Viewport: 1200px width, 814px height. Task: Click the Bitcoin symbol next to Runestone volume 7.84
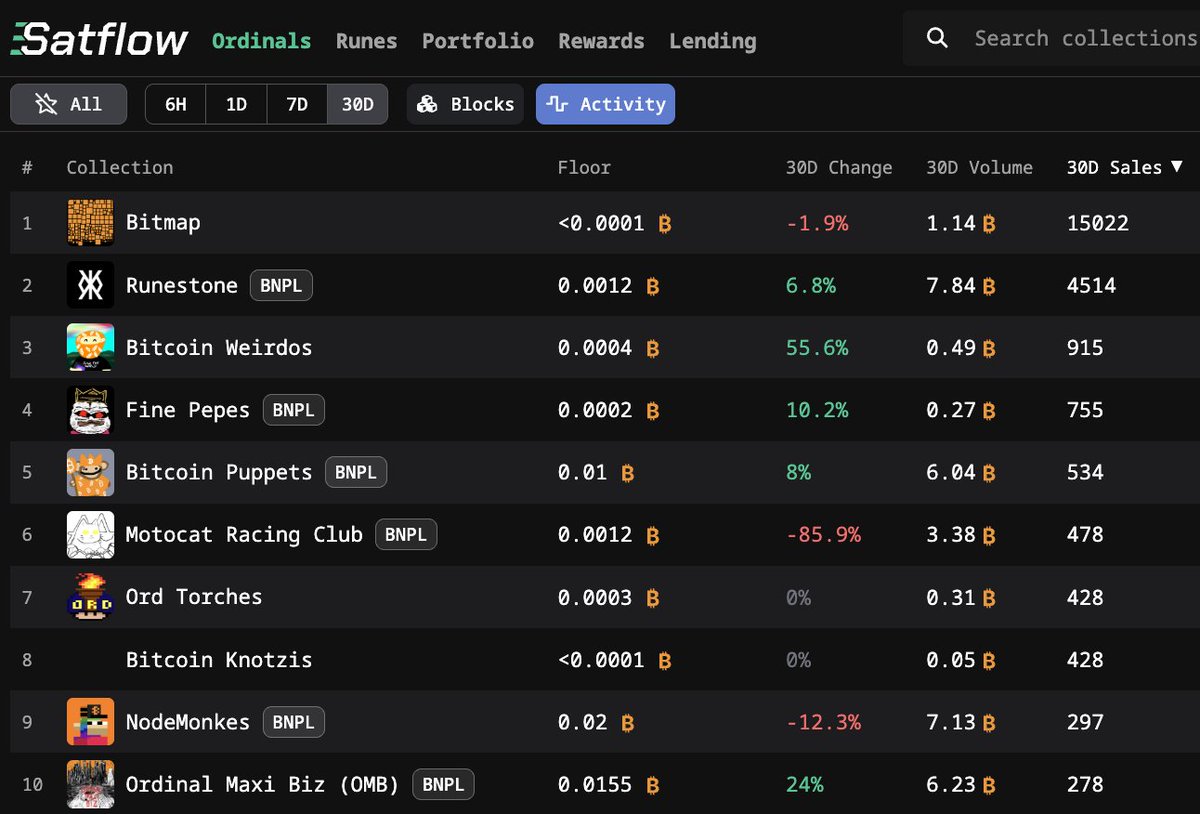989,286
